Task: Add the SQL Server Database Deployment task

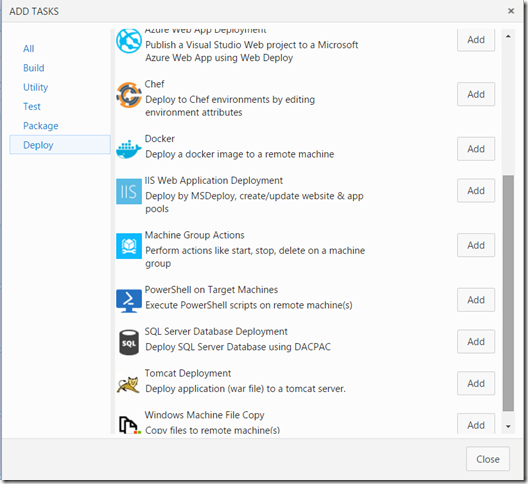Action: [476, 342]
